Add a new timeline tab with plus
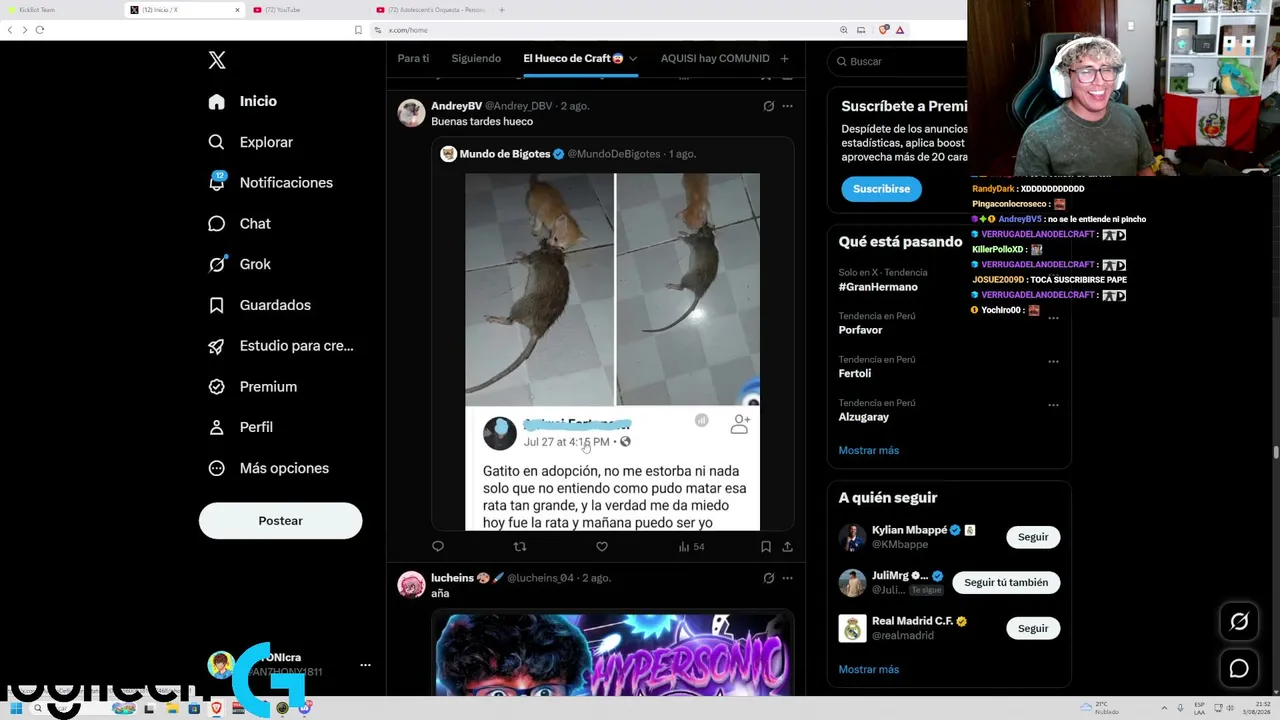Screen dimensions: 1280x720 [784, 59]
